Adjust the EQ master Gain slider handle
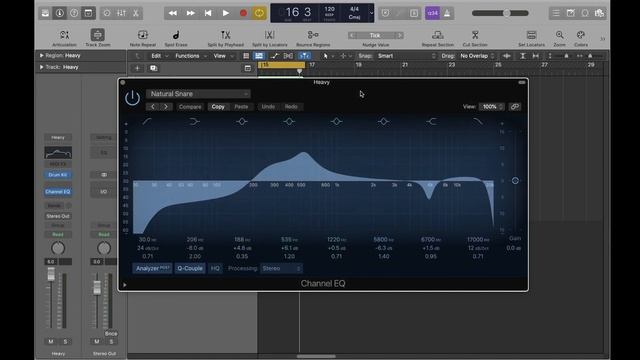This screenshot has height=360, width=640. [515, 180]
